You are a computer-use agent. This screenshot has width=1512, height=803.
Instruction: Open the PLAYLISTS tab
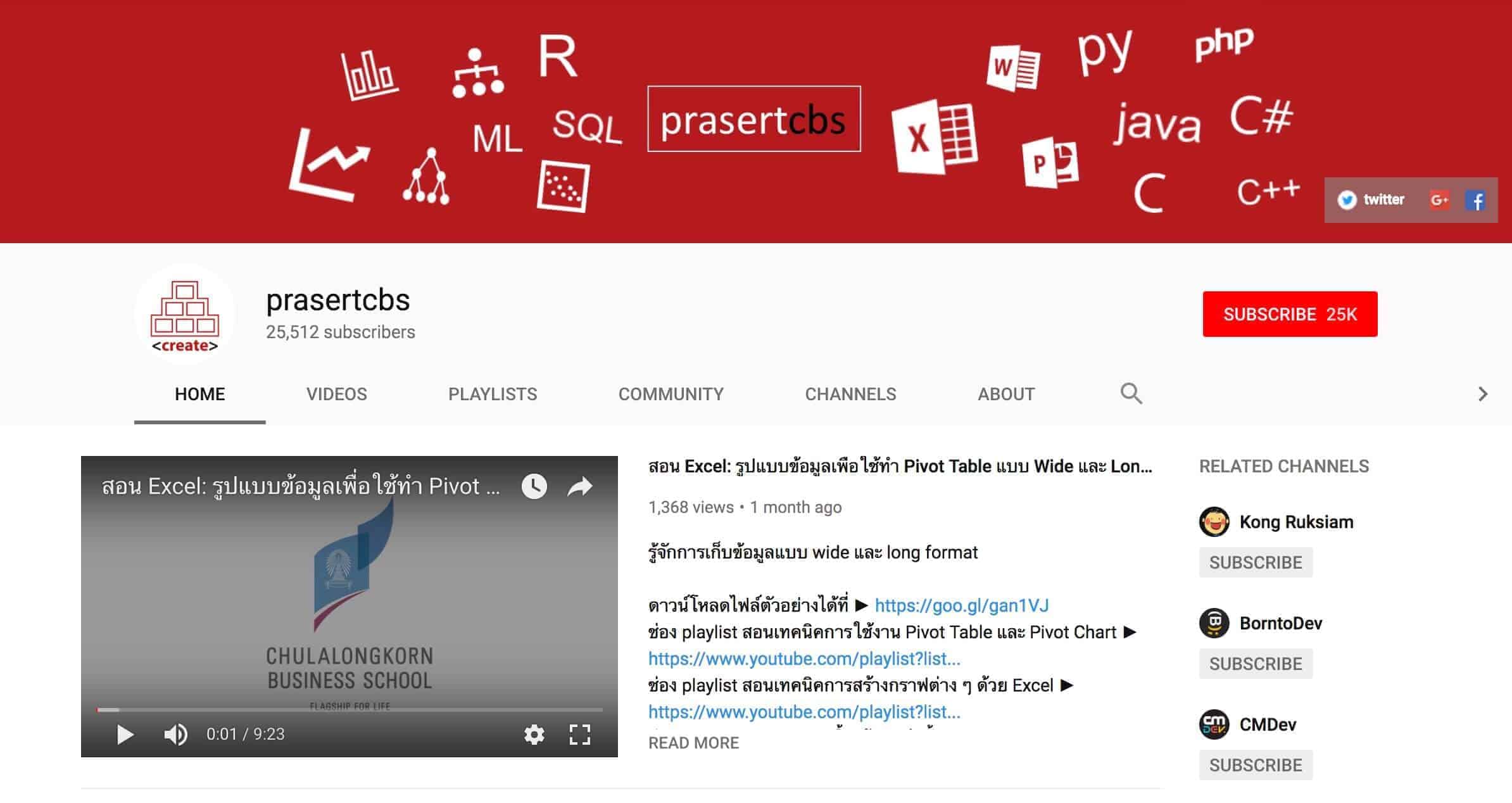(x=493, y=394)
